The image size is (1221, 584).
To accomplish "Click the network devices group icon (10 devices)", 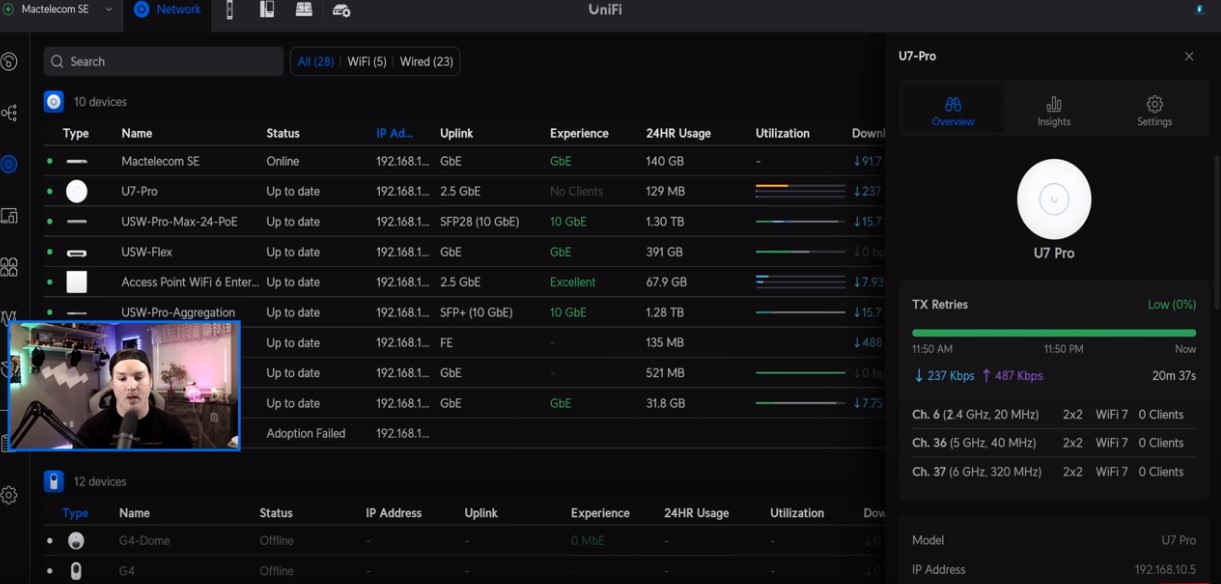I will (x=54, y=102).
